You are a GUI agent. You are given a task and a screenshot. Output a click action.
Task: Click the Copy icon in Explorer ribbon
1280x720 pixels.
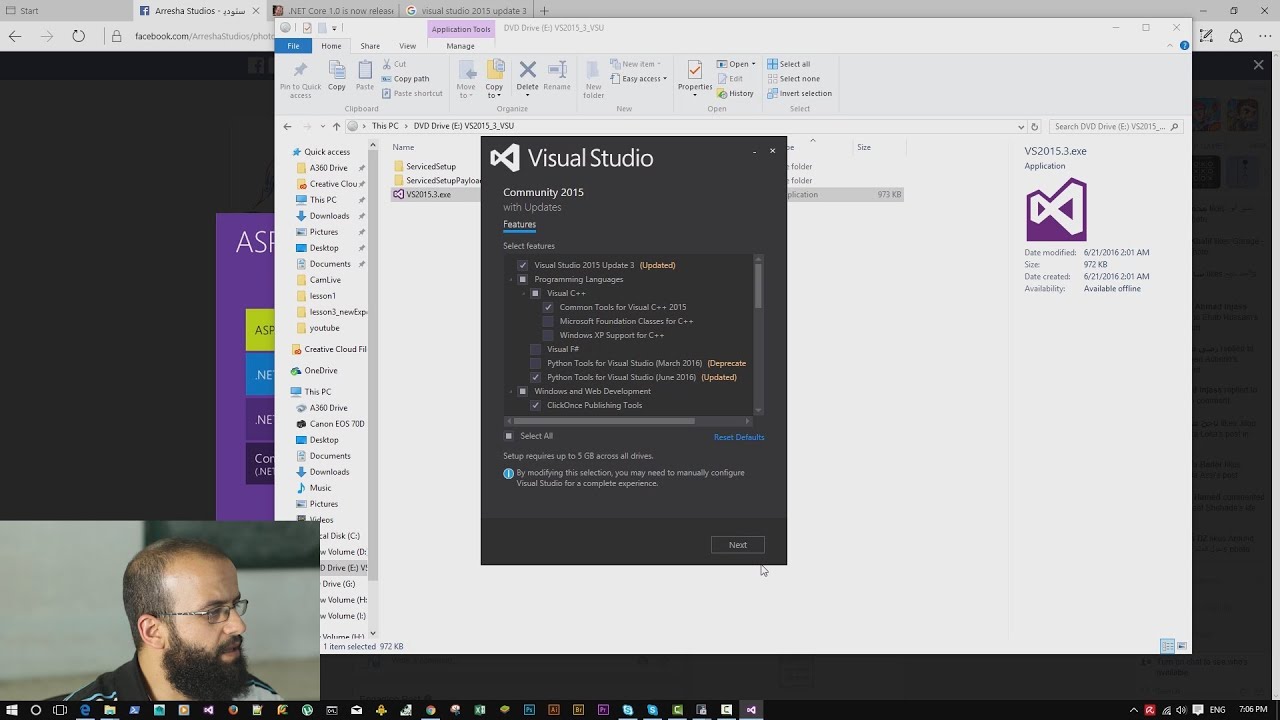pyautogui.click(x=337, y=70)
